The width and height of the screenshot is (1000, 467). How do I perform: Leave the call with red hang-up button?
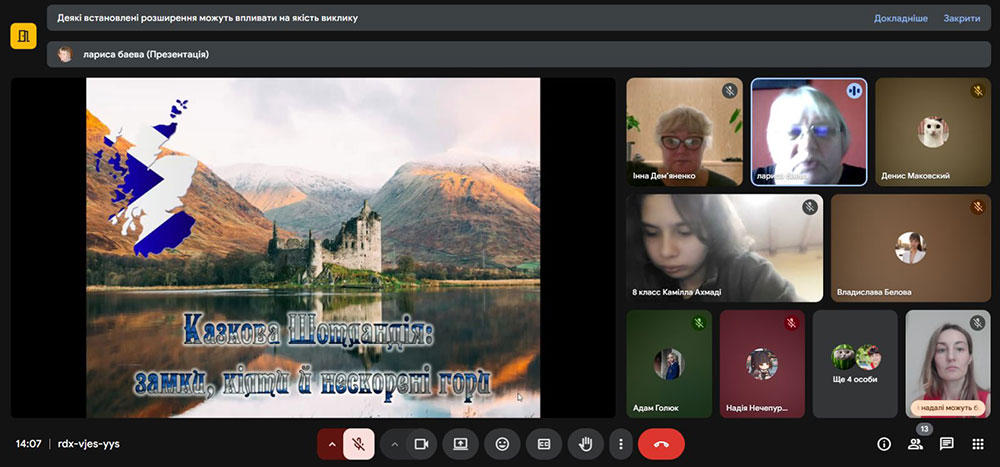point(661,443)
